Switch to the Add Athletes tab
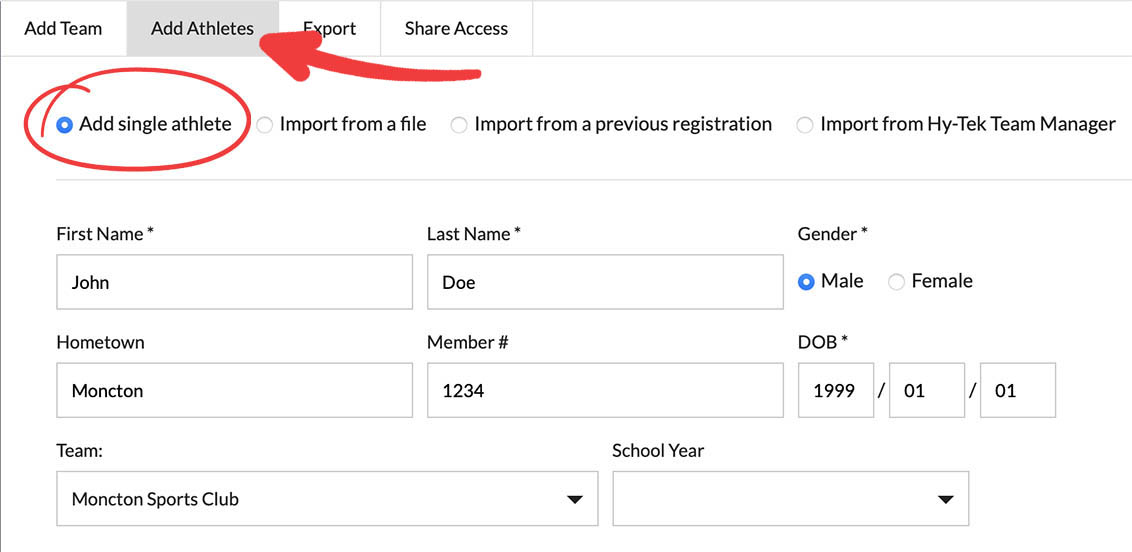This screenshot has width=1132, height=552. click(202, 28)
